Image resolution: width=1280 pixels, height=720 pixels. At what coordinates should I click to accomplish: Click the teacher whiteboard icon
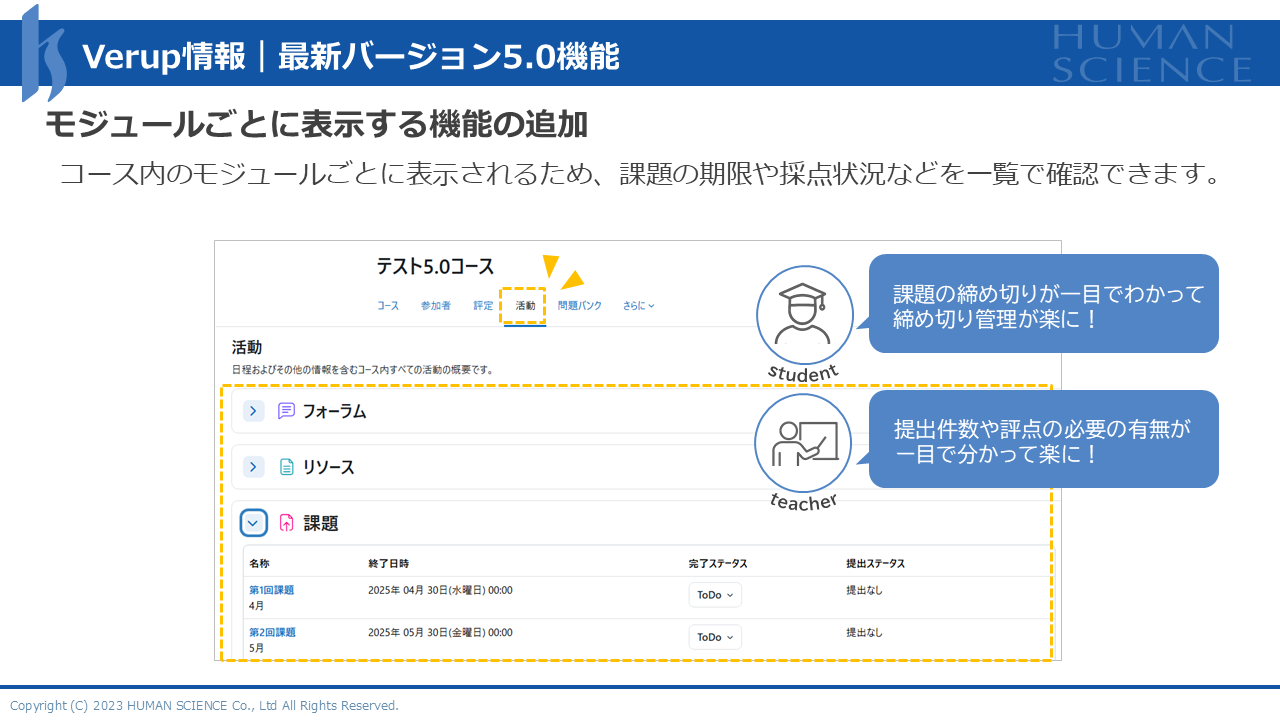point(802,443)
